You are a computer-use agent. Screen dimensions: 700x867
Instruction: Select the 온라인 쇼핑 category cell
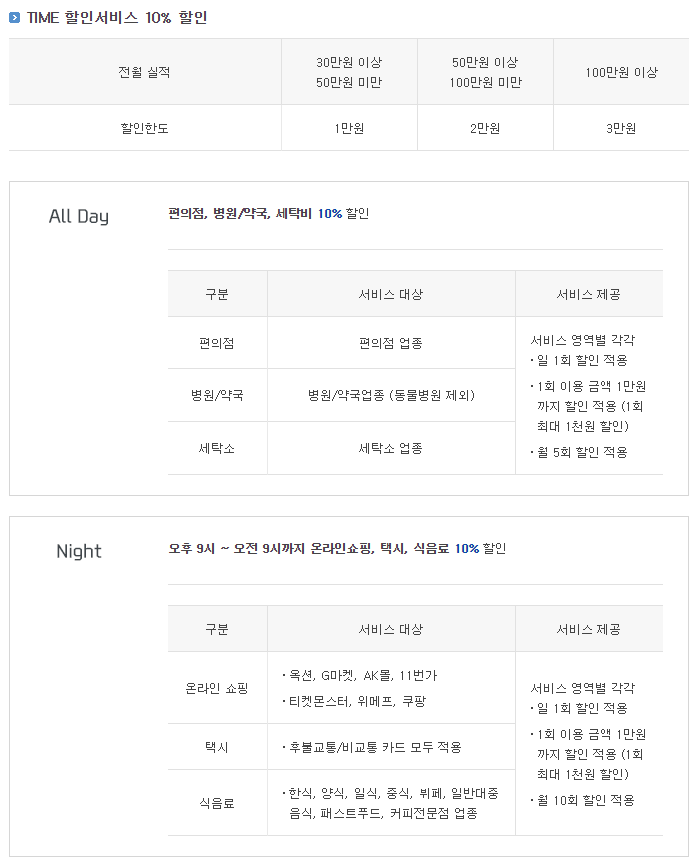(x=217, y=688)
